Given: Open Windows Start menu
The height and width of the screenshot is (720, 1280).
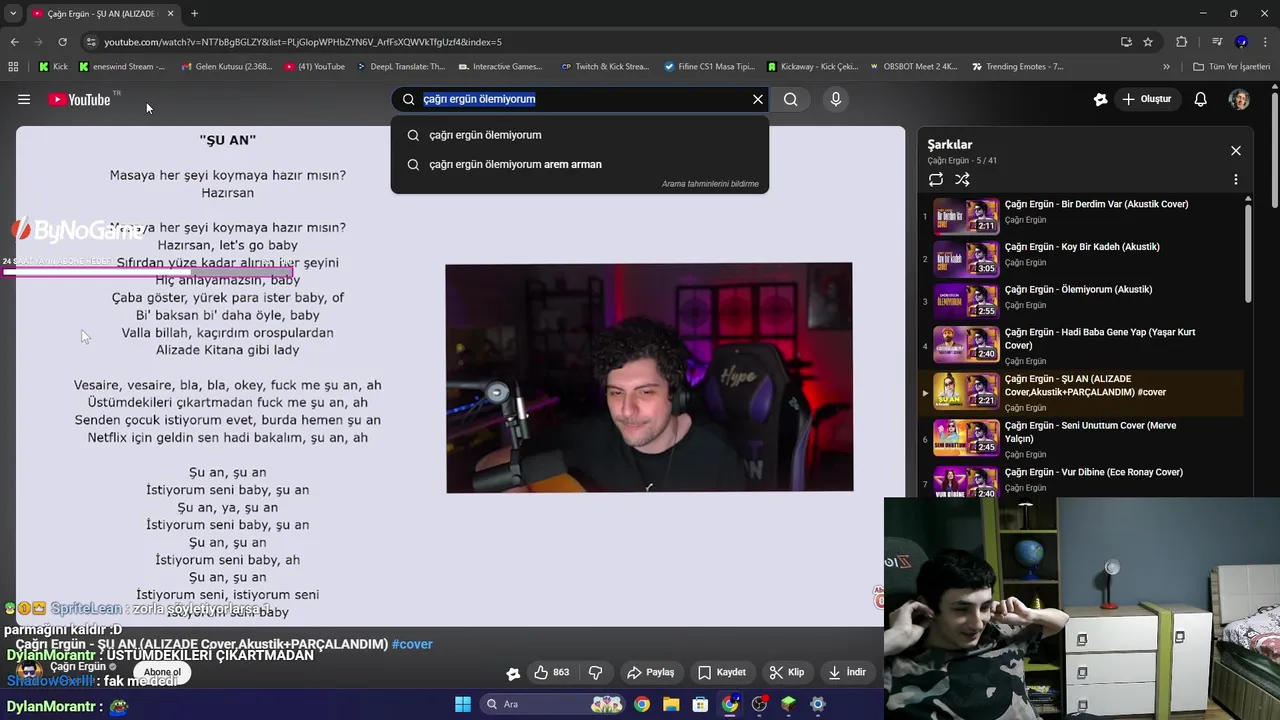Looking at the screenshot, I should click(462, 704).
